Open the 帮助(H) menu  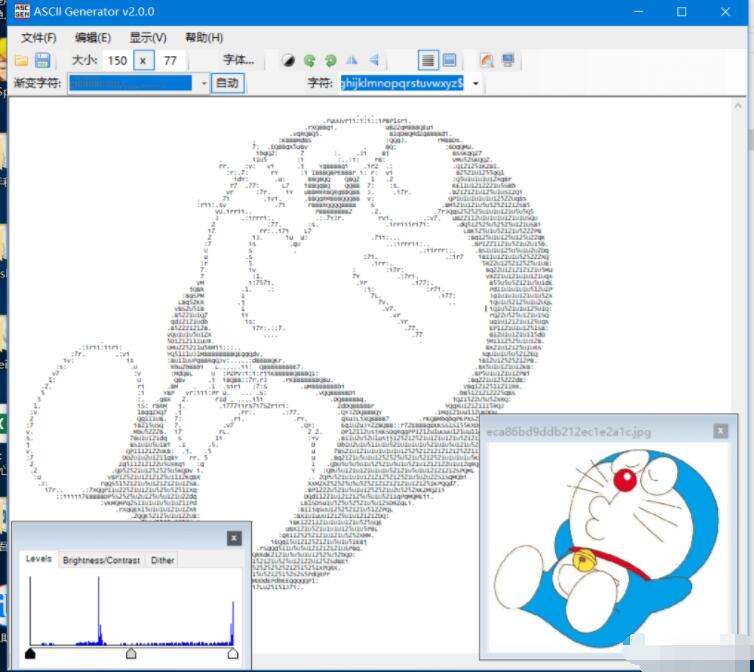[204, 38]
